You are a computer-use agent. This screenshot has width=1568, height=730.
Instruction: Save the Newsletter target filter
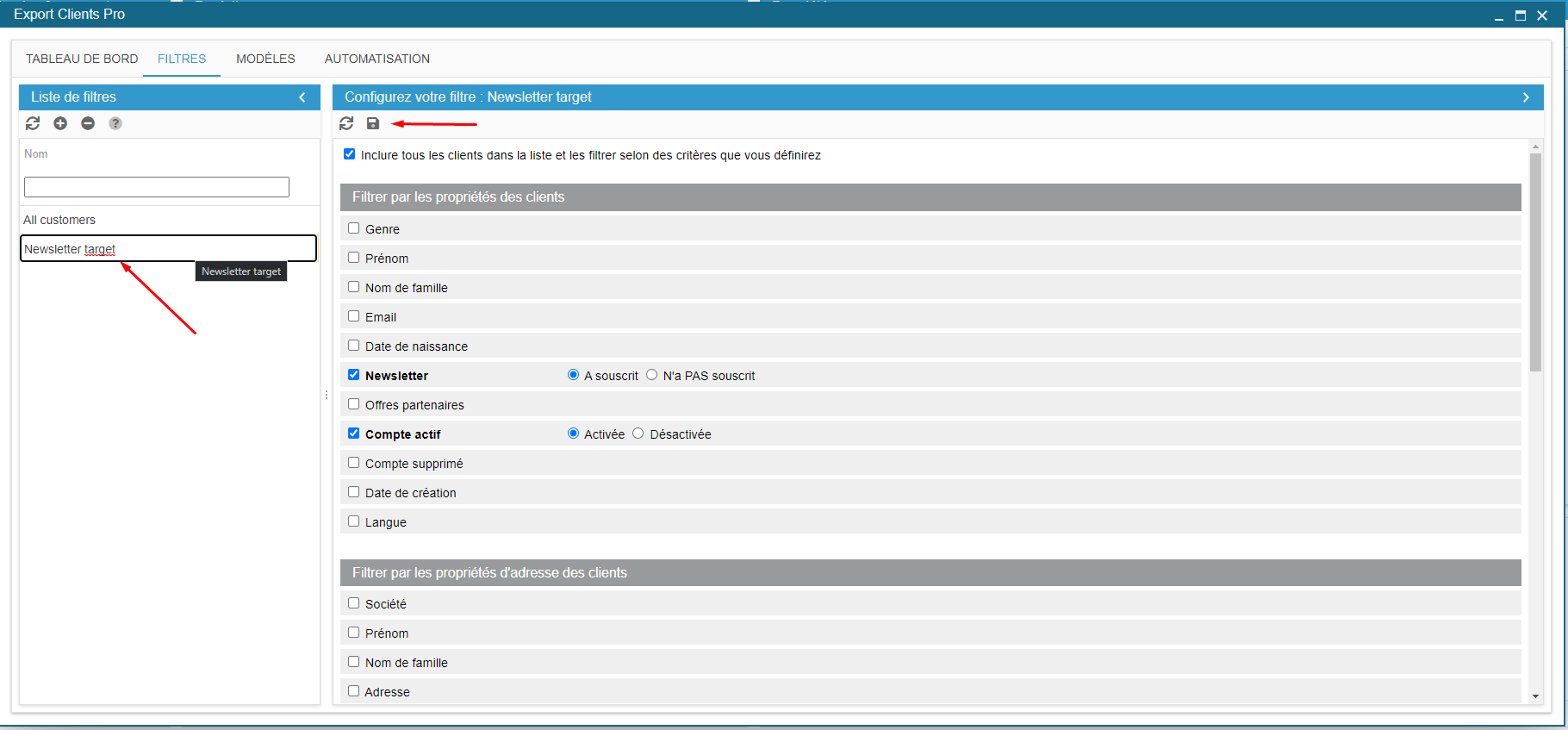[x=373, y=123]
